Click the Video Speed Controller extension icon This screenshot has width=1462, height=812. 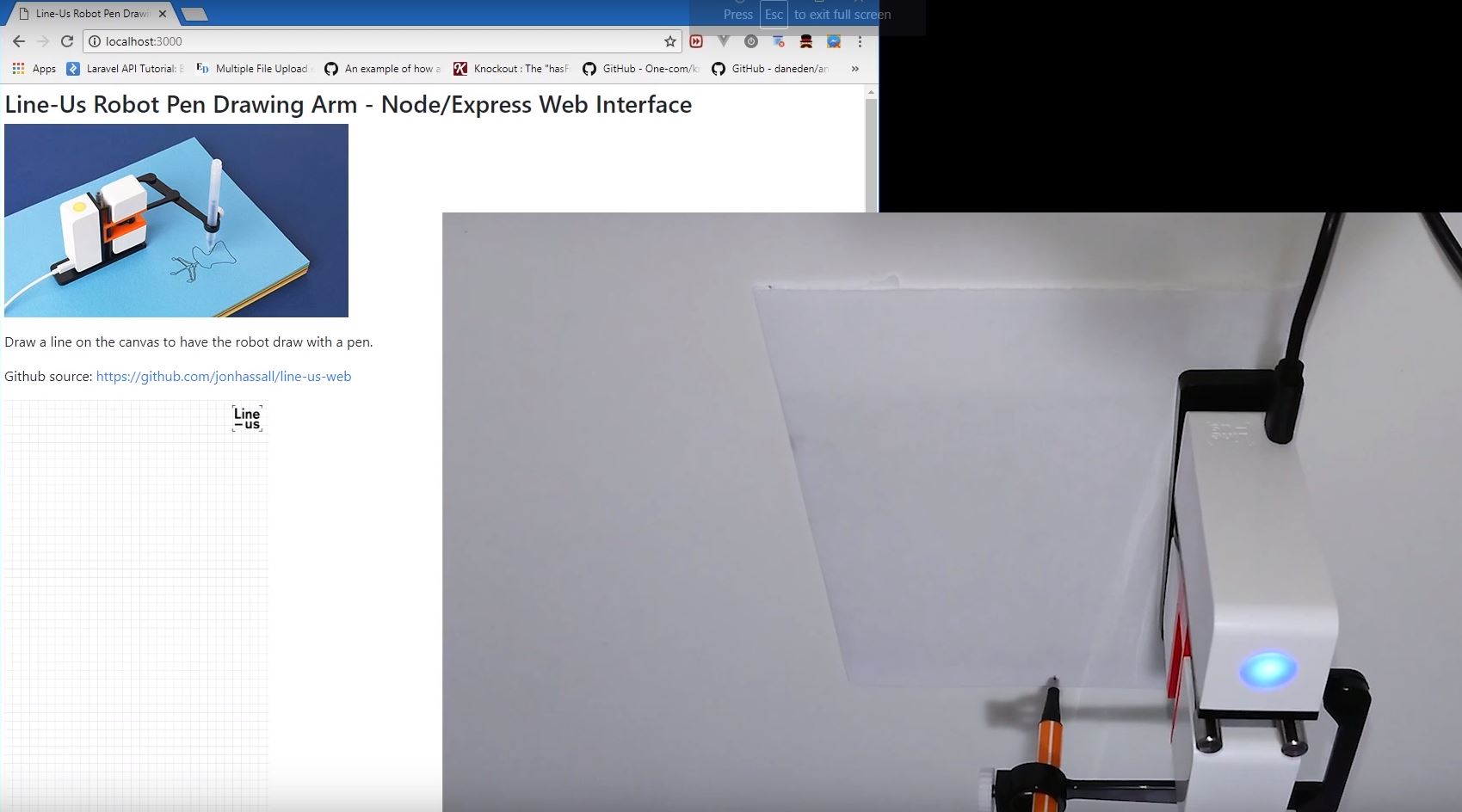tap(695, 41)
